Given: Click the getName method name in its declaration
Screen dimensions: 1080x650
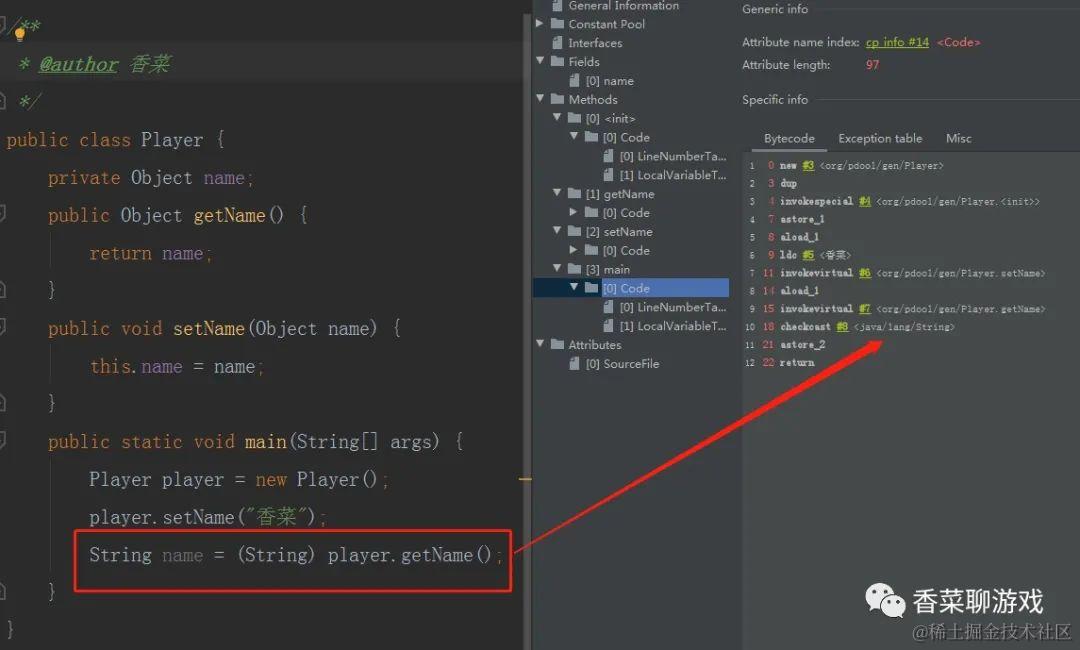Looking at the screenshot, I should coord(229,216).
